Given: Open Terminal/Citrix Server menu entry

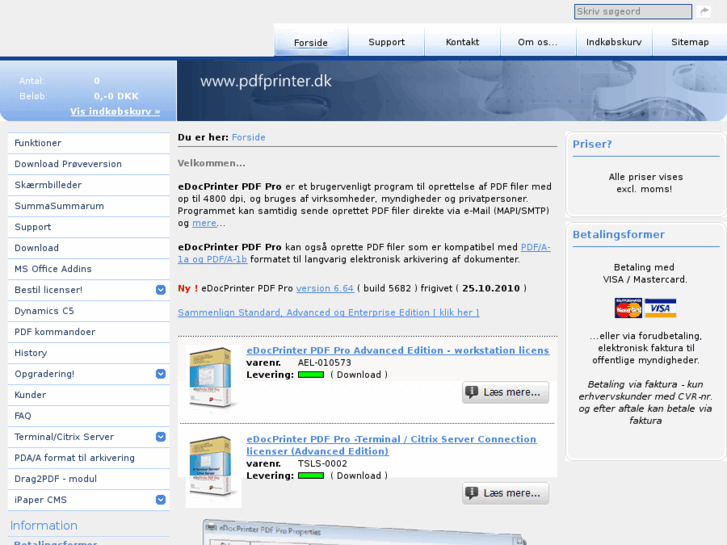Looking at the screenshot, I should coord(89,437).
